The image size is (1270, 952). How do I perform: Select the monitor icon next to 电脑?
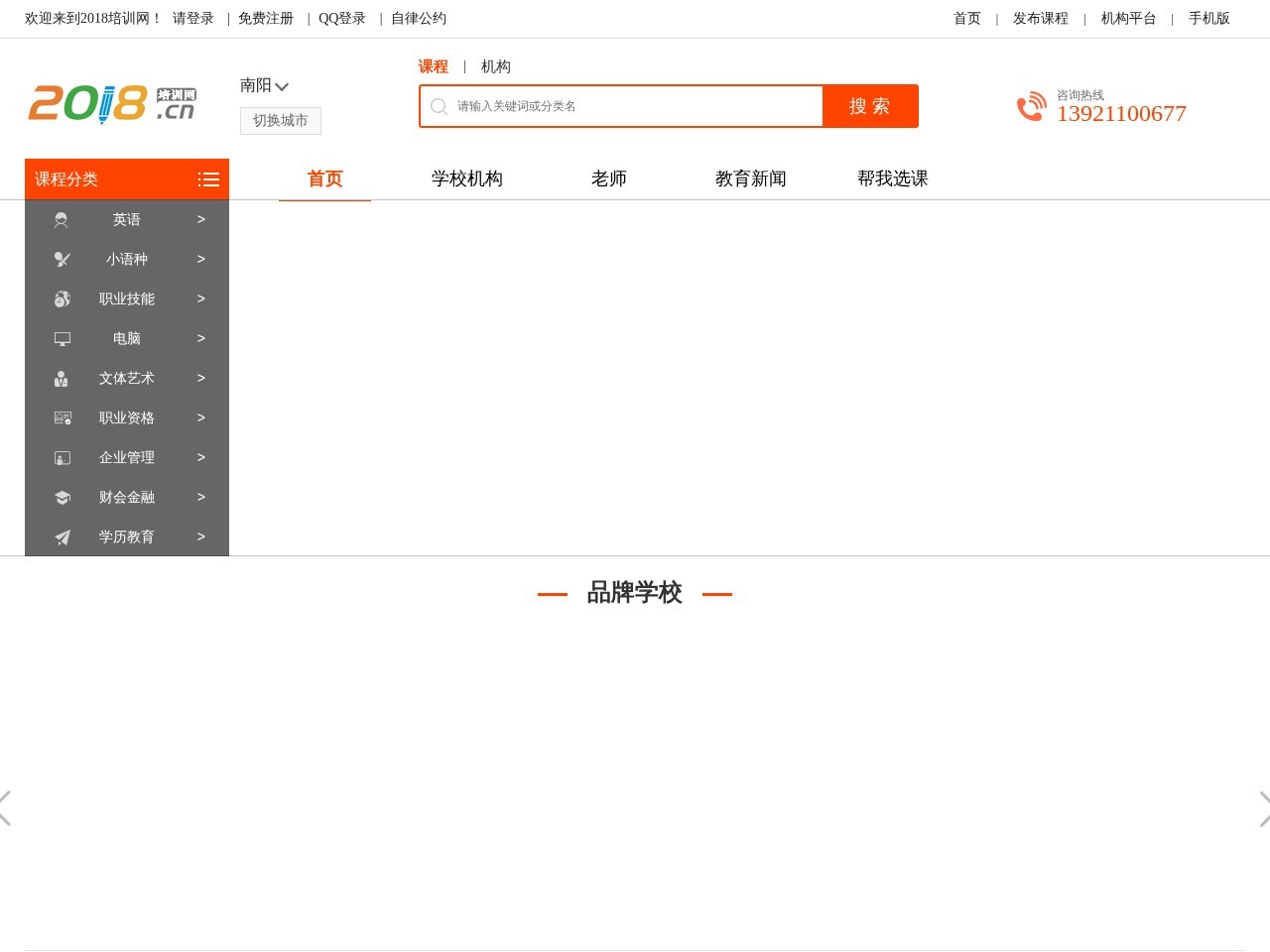[x=62, y=338]
